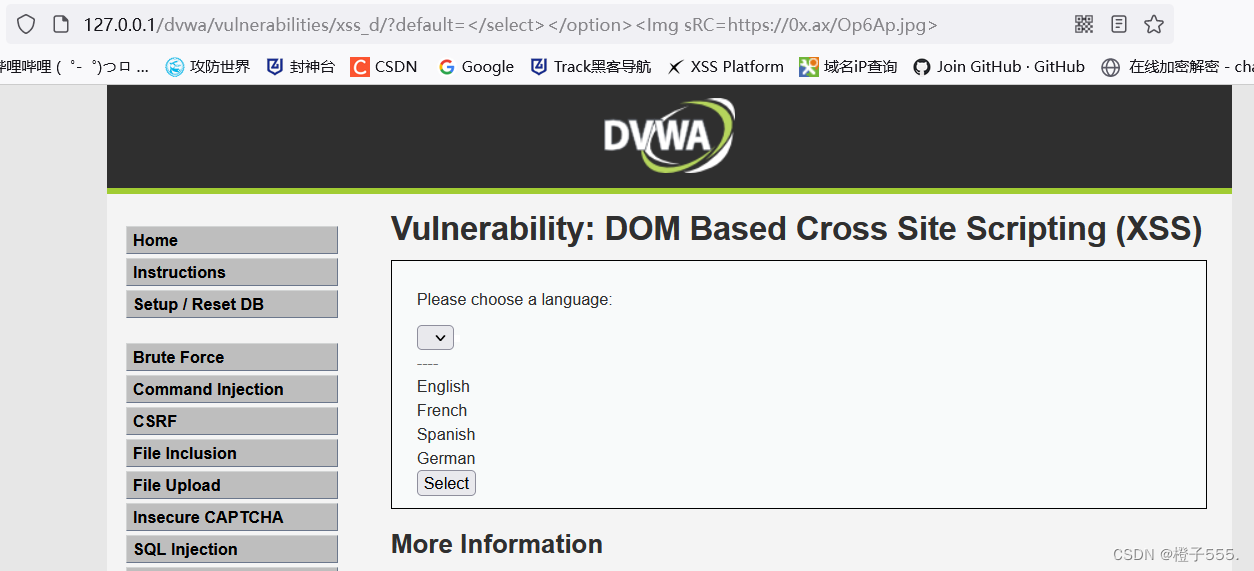Open the Join GitHub bookmark
1254x571 pixels.
pos(999,67)
